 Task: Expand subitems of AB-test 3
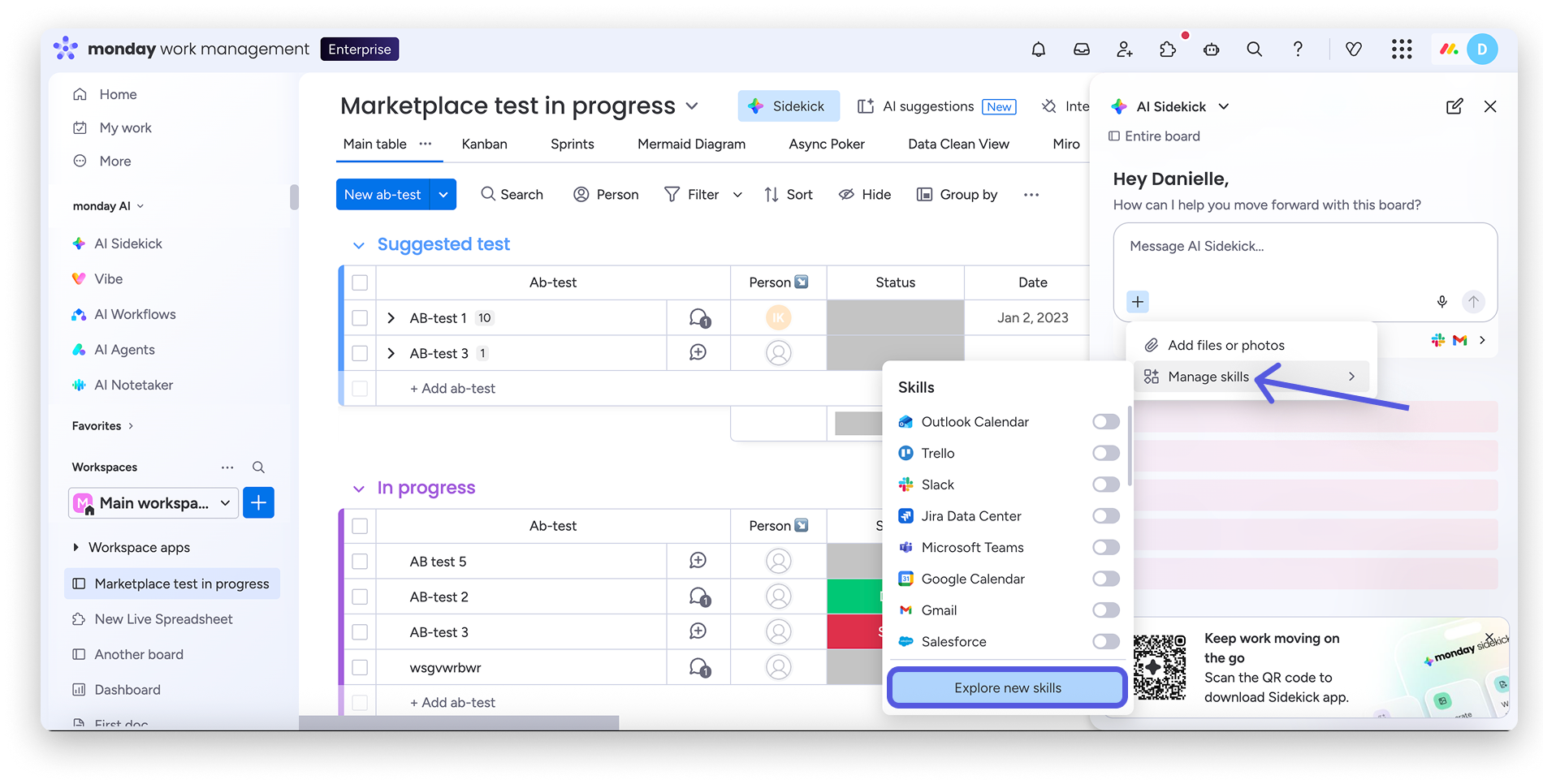pos(391,353)
